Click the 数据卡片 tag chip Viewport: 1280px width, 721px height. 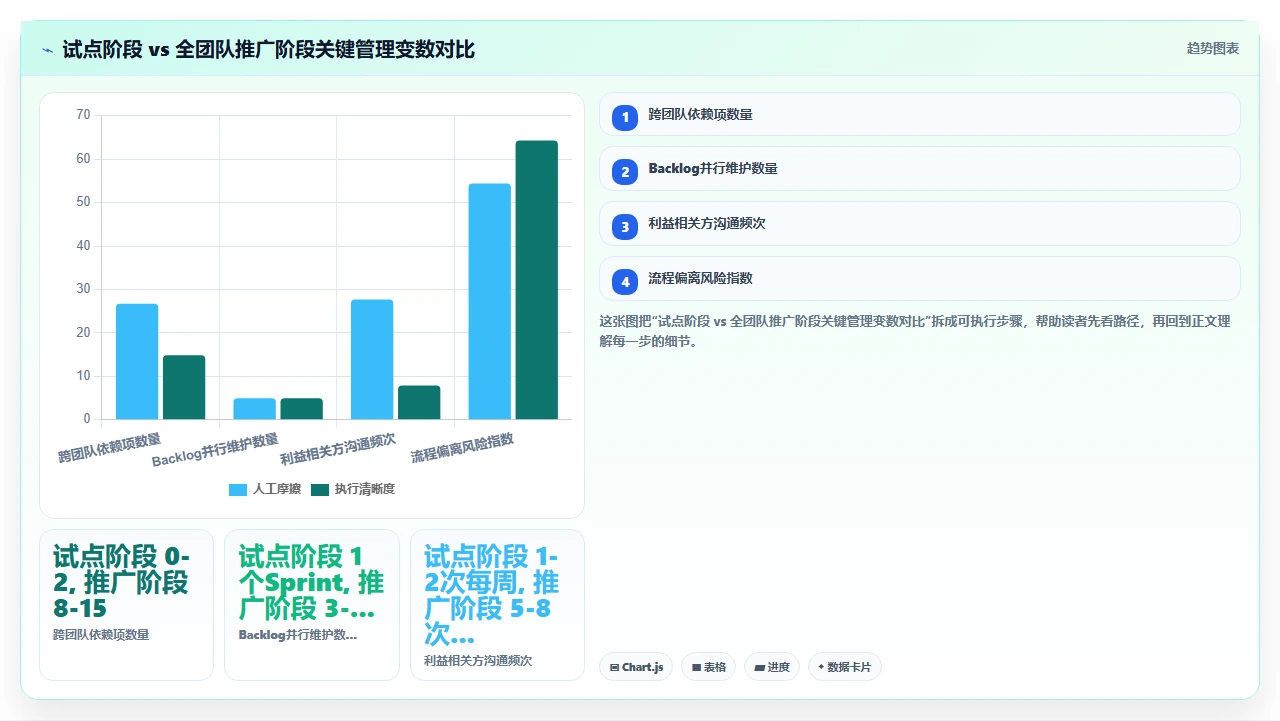click(x=844, y=667)
